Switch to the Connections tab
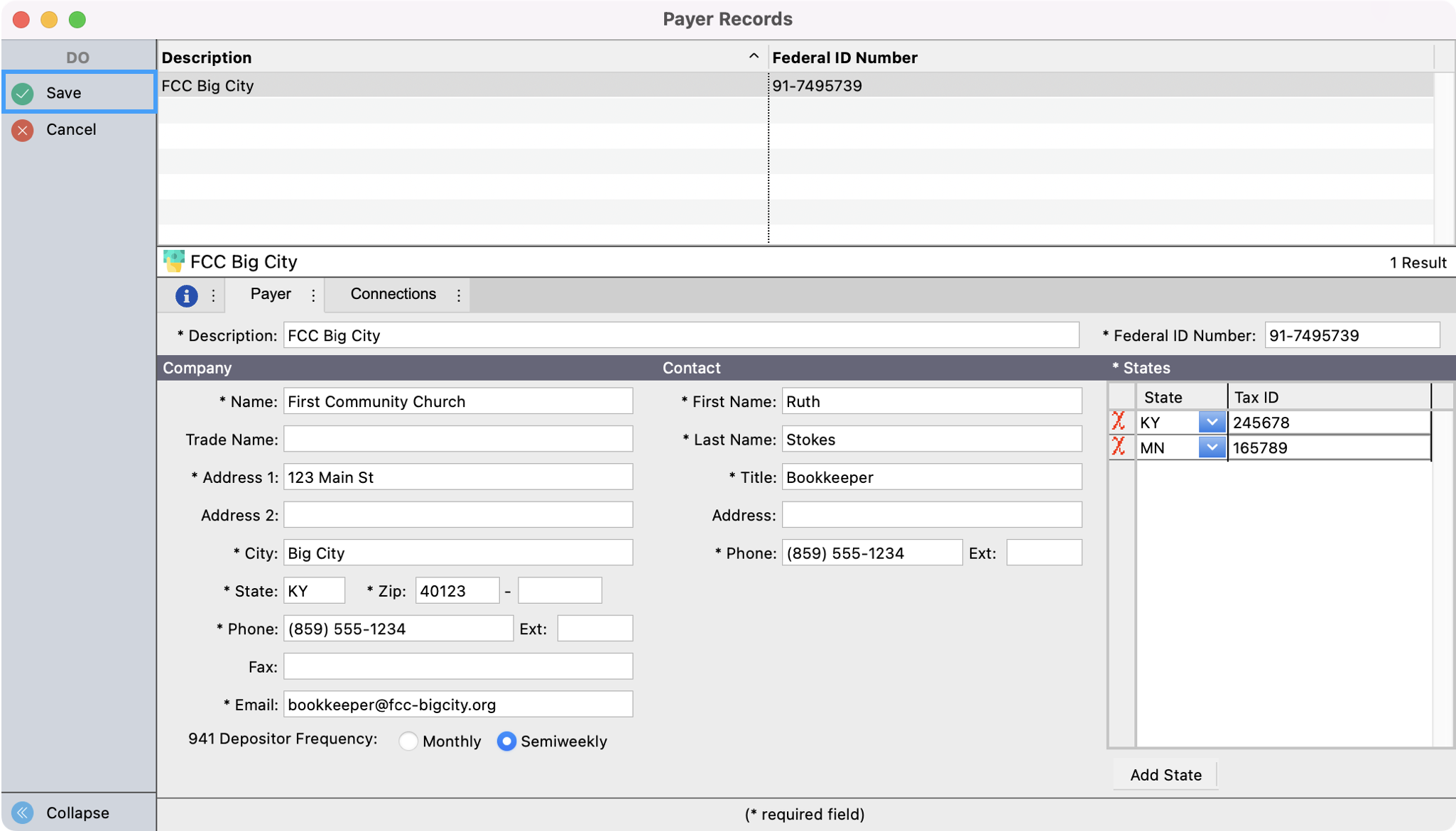This screenshot has width=1456, height=831. [393, 294]
